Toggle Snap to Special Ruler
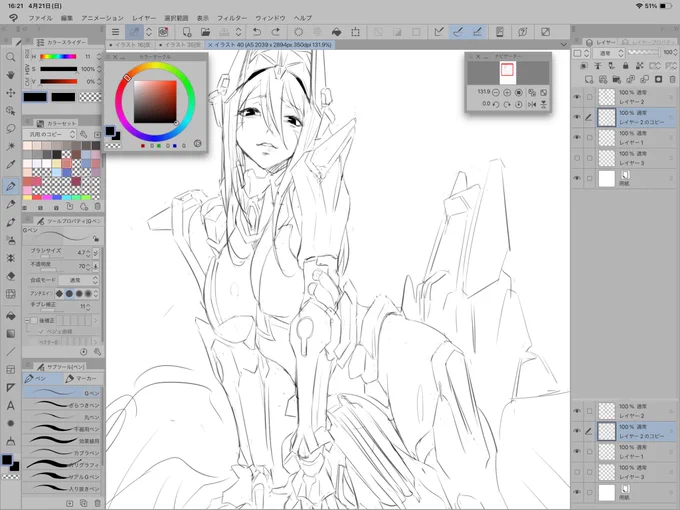The image size is (680, 510). coord(458,32)
